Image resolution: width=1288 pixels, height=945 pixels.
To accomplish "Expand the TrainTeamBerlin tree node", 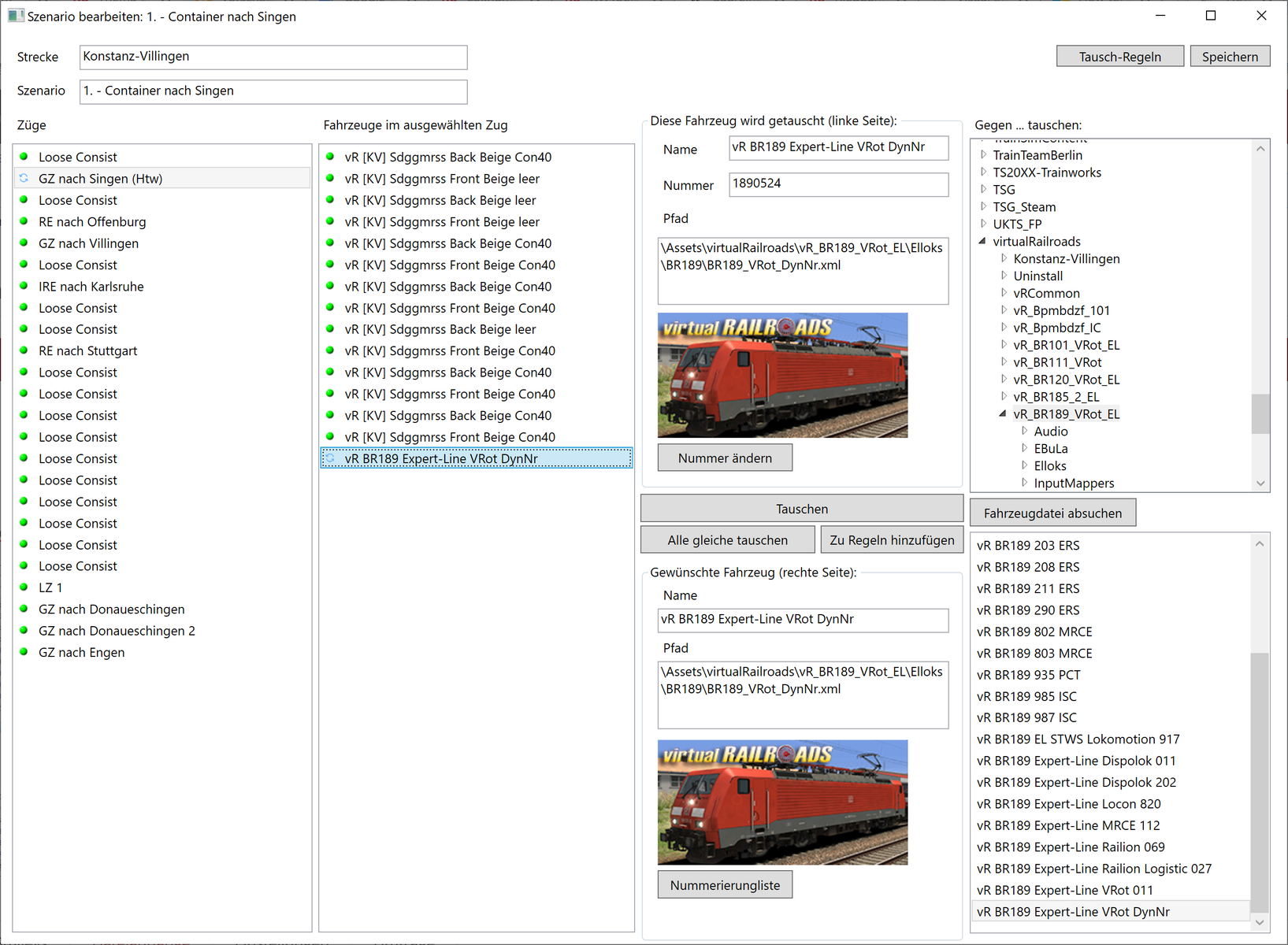I will coord(983,155).
